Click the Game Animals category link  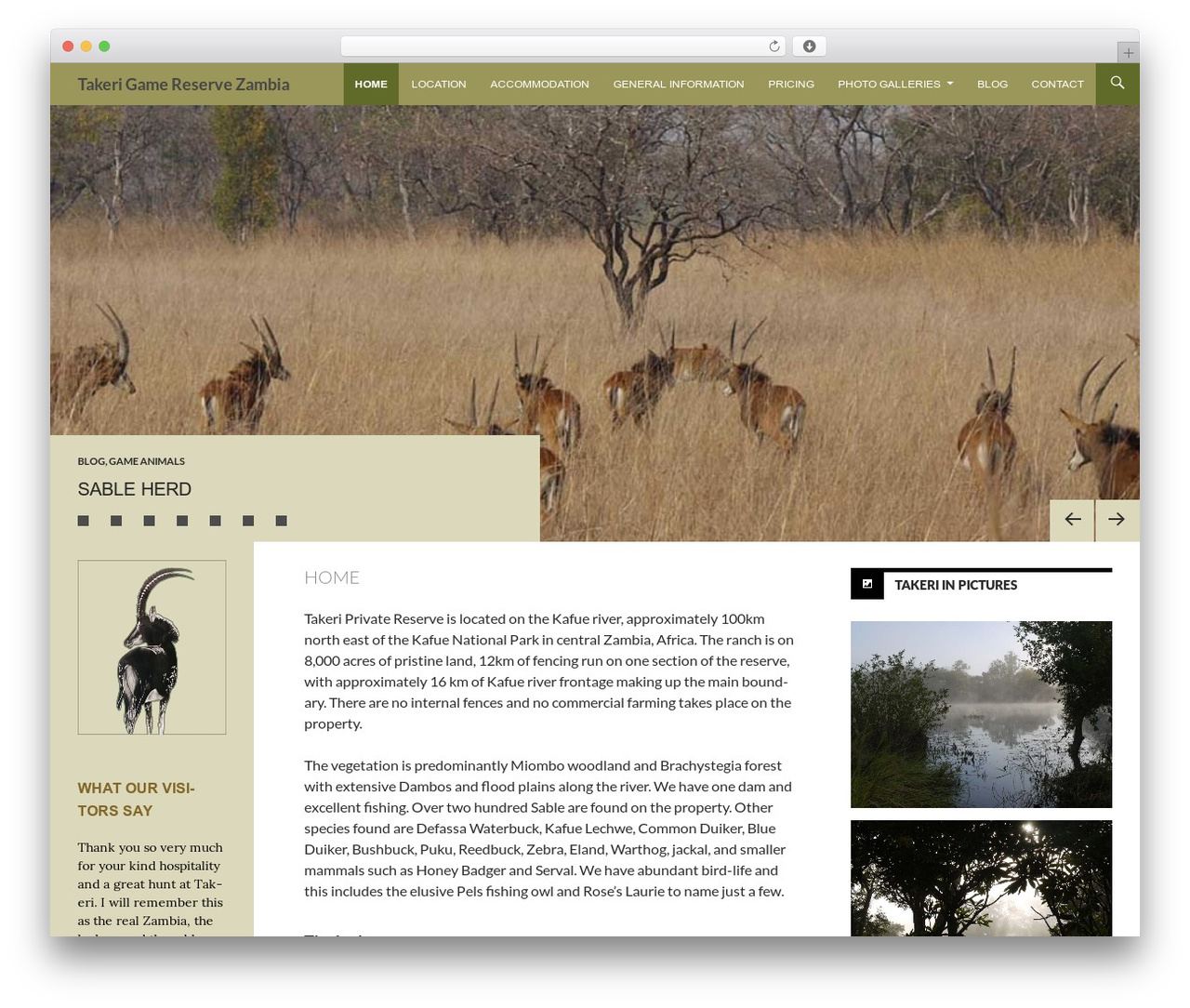pyautogui.click(x=147, y=461)
